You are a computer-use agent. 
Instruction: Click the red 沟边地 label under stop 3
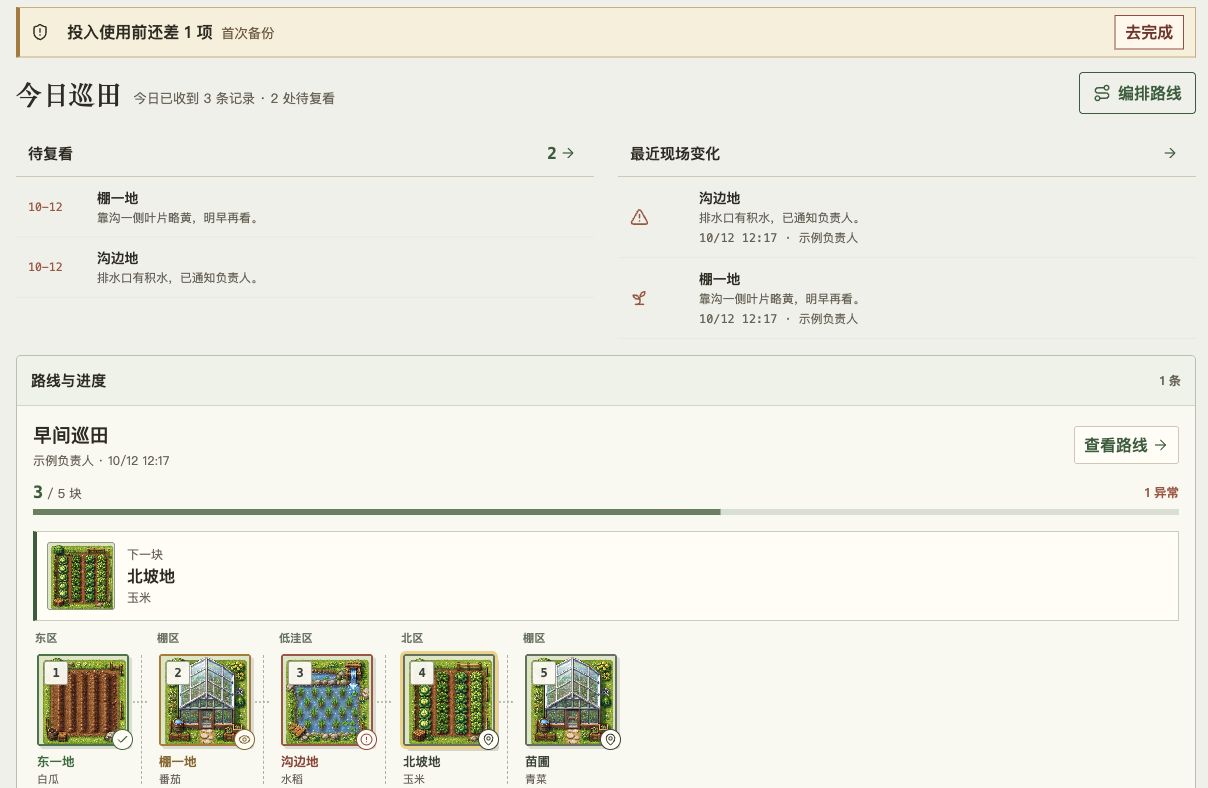[x=299, y=761]
